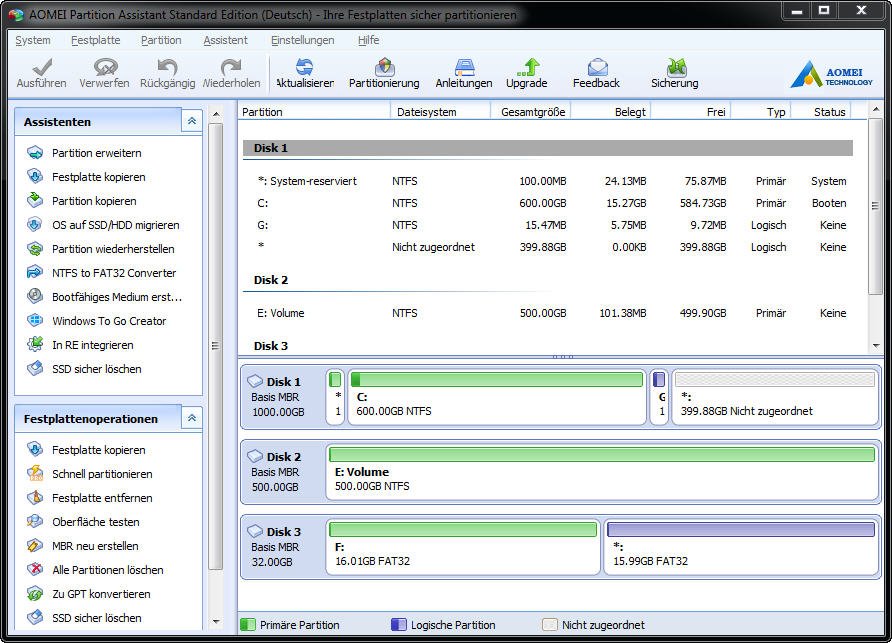892x643 pixels.
Task: Open the Partitionierung toolbar tool
Action: click(385, 67)
